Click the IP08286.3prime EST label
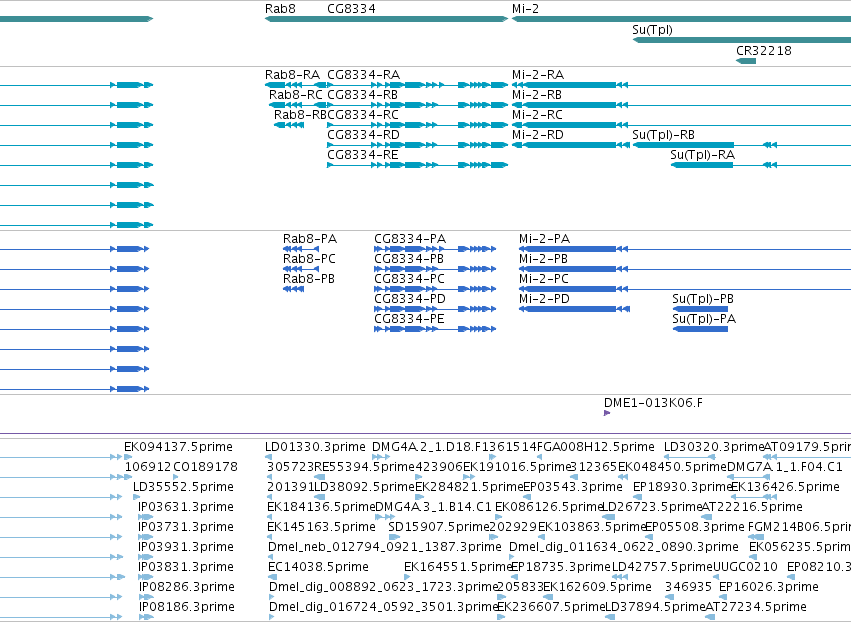851x622 pixels. point(187,587)
